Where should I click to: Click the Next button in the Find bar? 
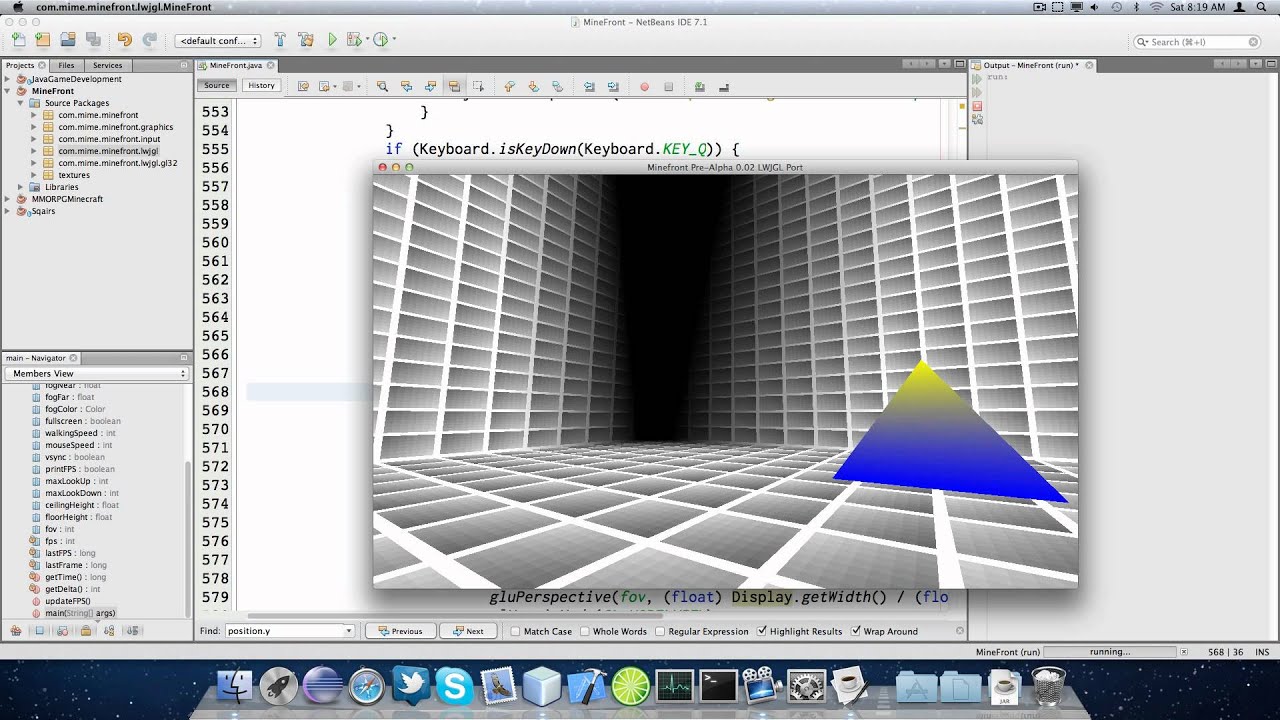pyautogui.click(x=467, y=630)
